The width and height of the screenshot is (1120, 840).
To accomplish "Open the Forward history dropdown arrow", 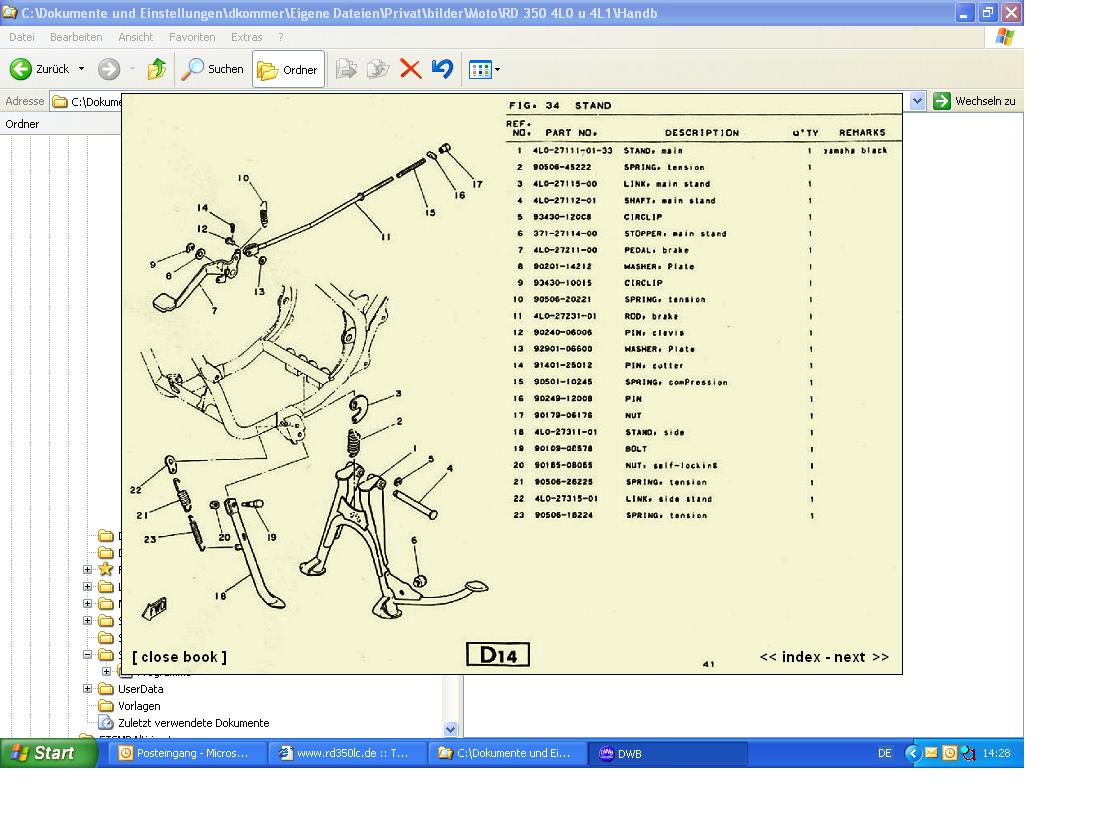I will (133, 69).
